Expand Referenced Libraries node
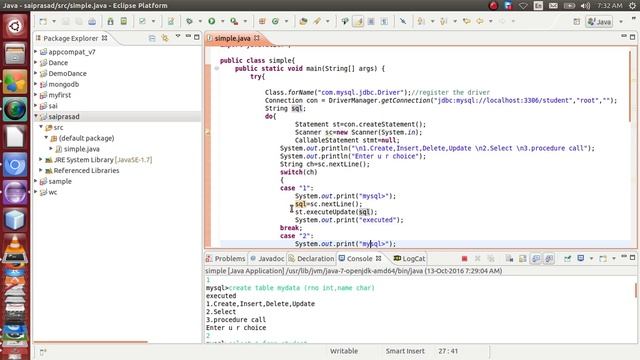The height and width of the screenshot is (360, 640). 41,170
